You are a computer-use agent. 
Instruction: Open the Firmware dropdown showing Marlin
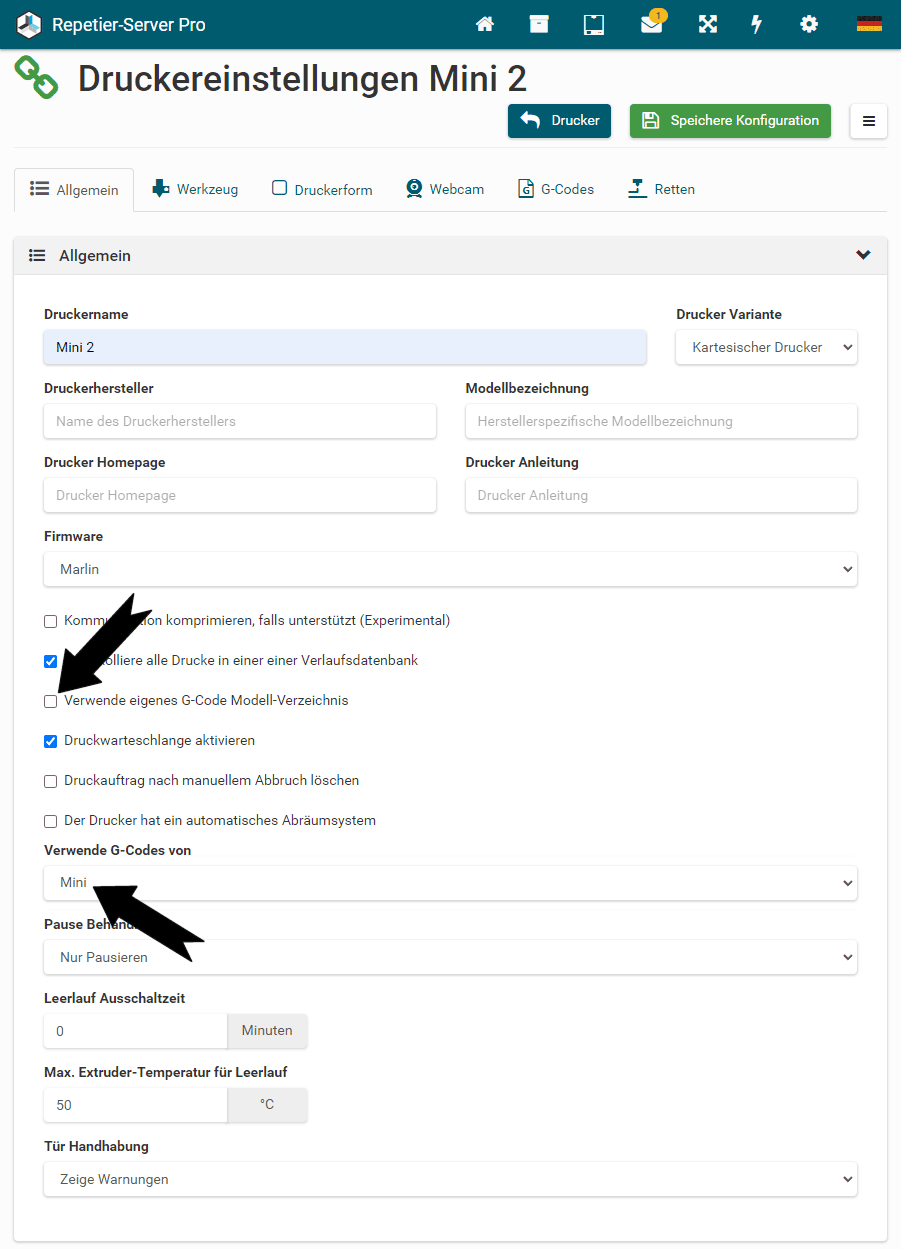point(451,569)
